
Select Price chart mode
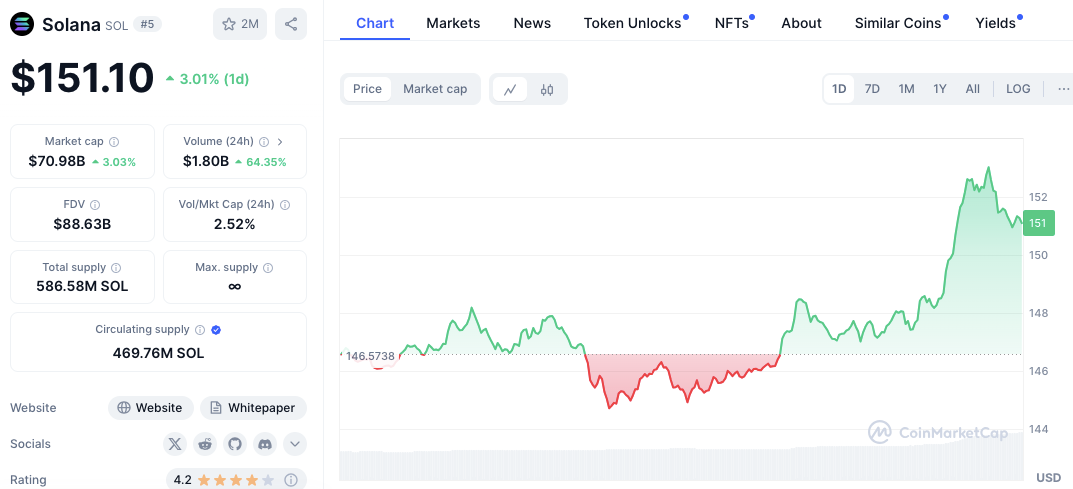coord(367,89)
